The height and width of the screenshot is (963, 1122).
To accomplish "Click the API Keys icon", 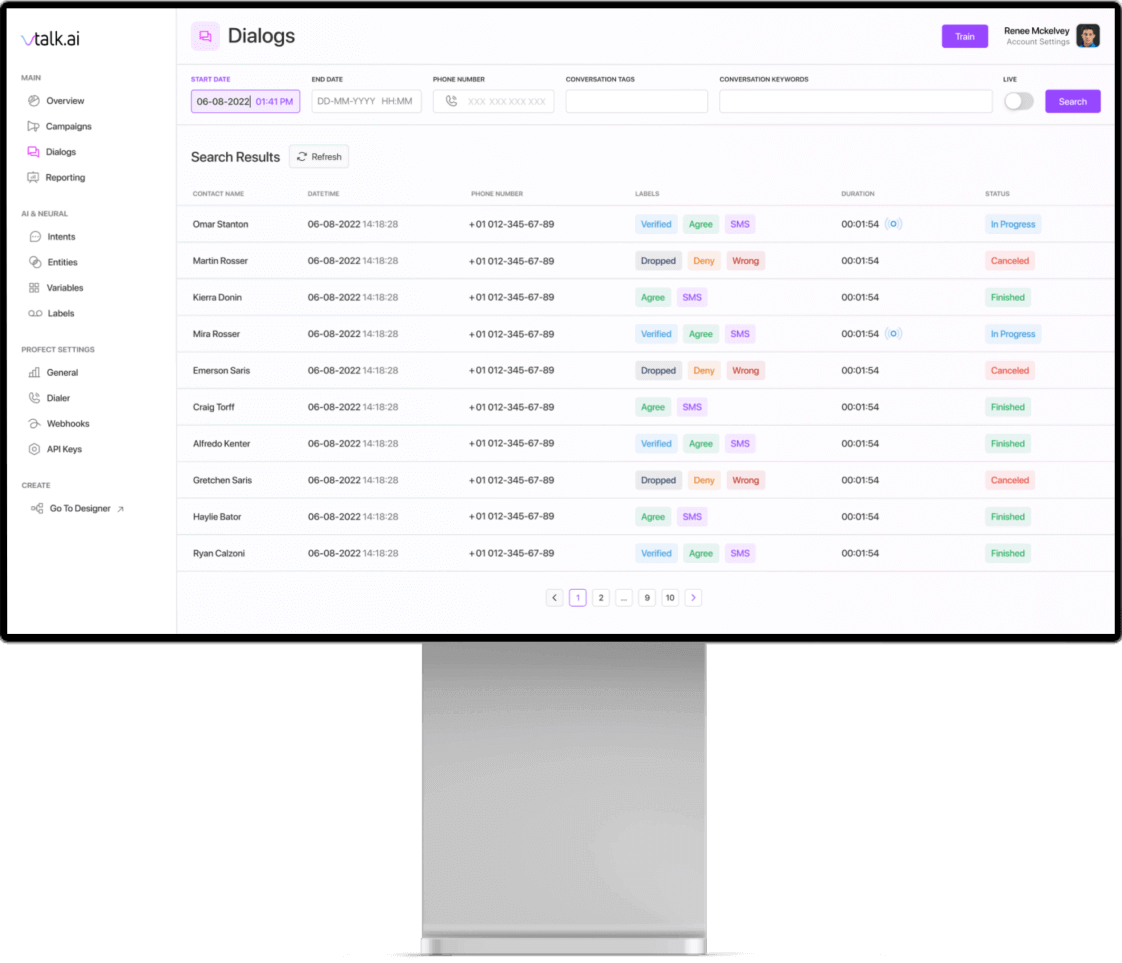I will point(34,449).
